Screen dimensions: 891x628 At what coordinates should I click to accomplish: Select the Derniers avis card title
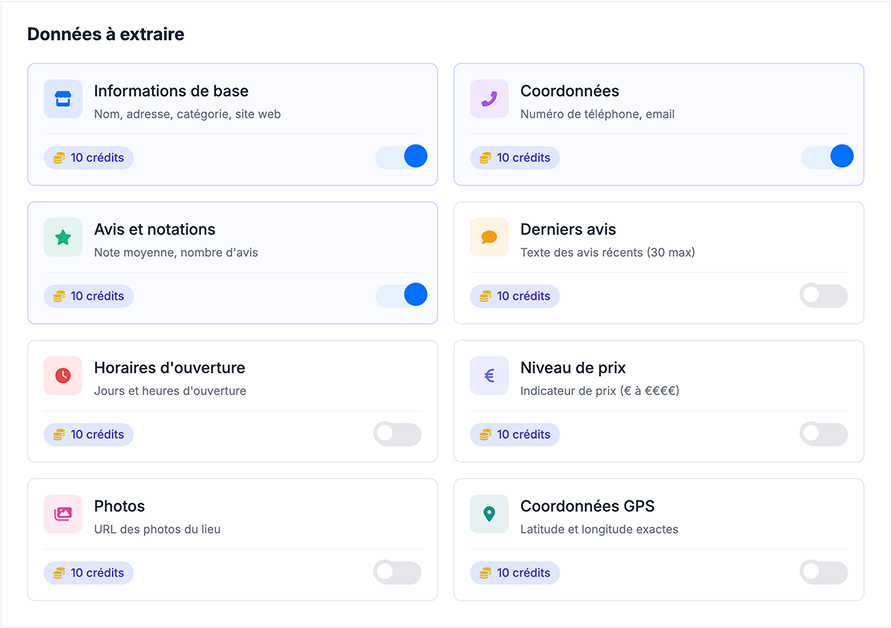click(x=568, y=230)
